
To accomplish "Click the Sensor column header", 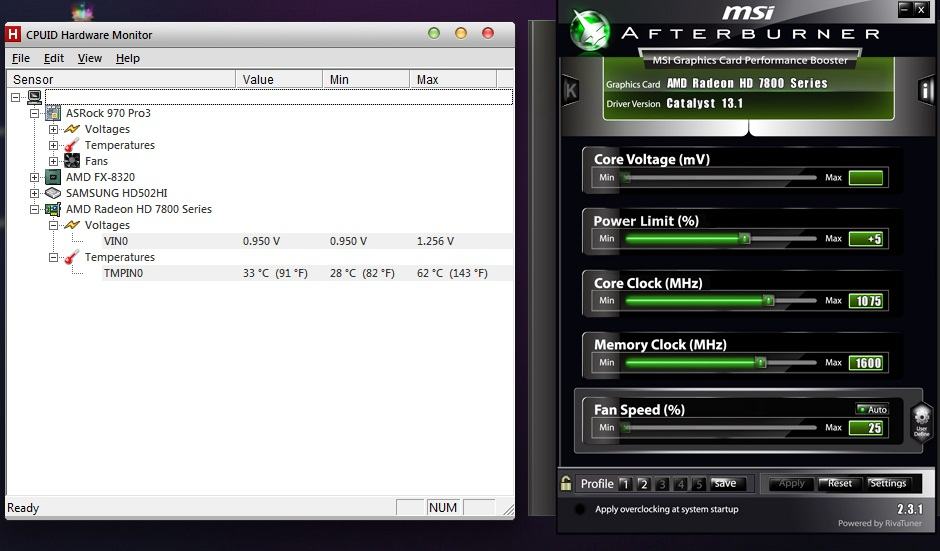I will [121, 79].
